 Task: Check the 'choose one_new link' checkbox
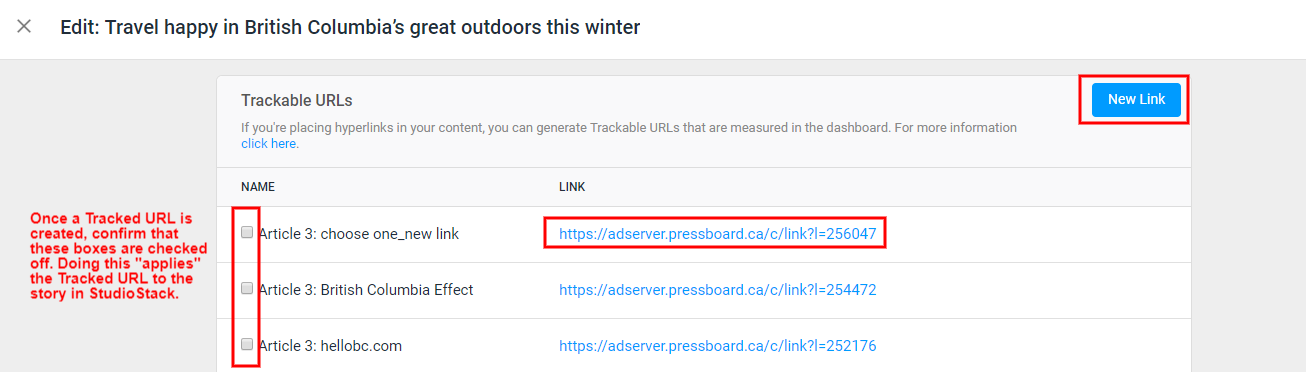point(247,232)
